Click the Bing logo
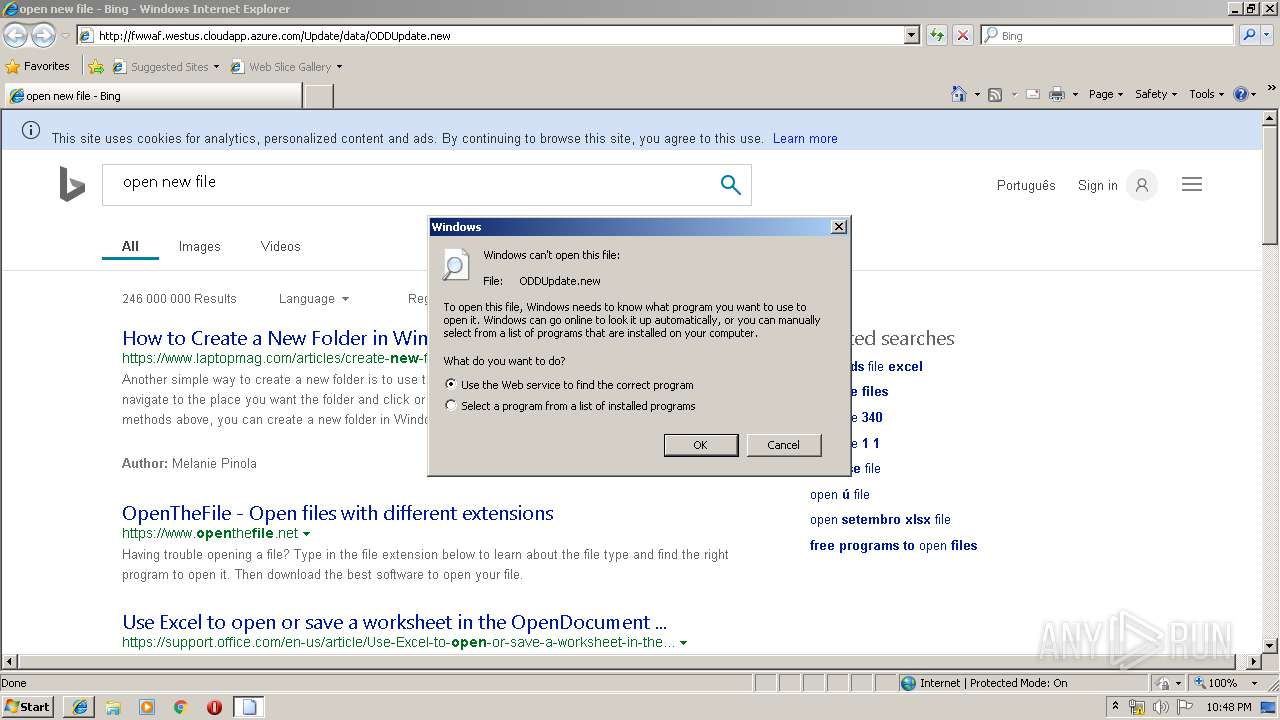 [72, 184]
